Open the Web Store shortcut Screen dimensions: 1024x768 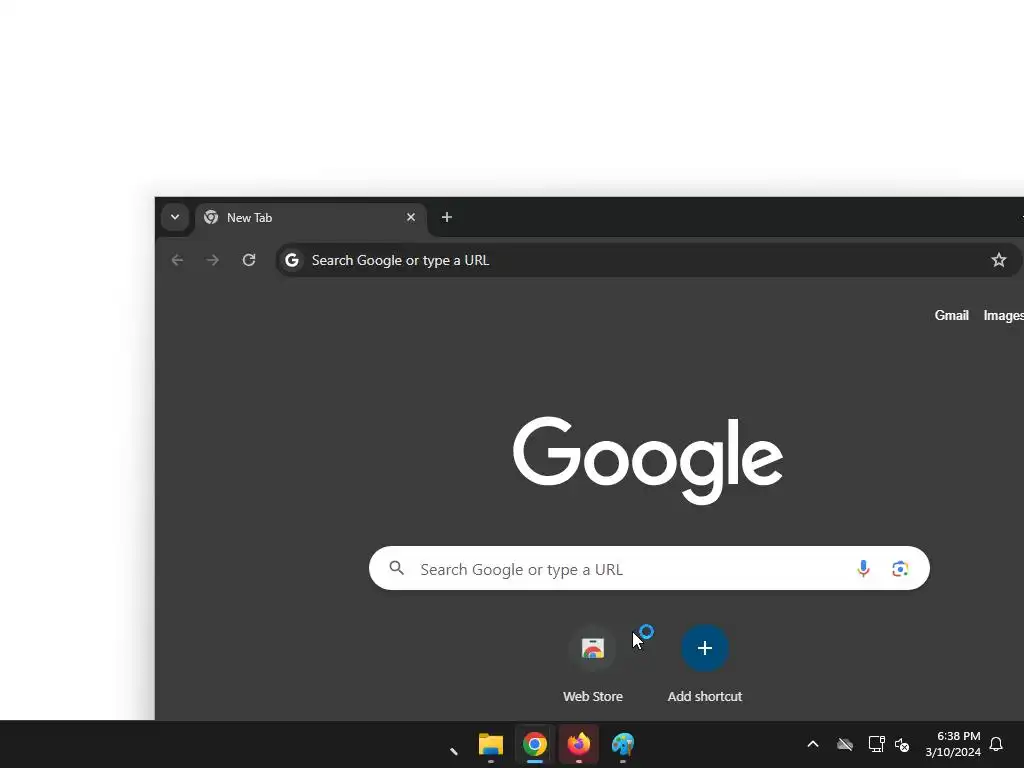[593, 648]
